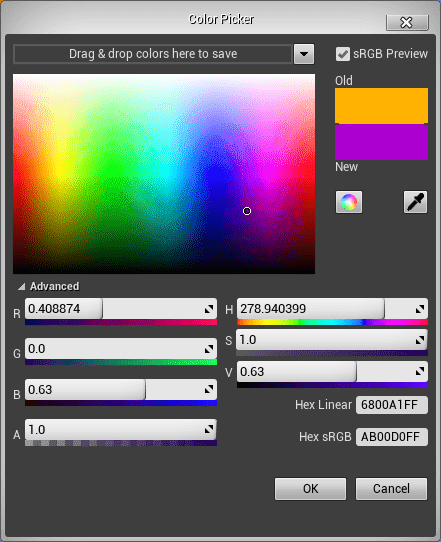Click the expand arrow on B field
This screenshot has width=441, height=542.
(209, 390)
